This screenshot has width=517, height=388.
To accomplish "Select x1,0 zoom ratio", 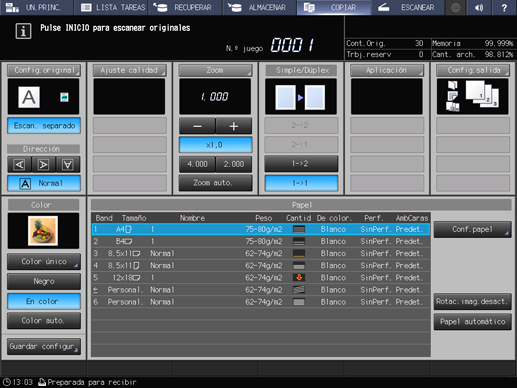I will point(215,145).
